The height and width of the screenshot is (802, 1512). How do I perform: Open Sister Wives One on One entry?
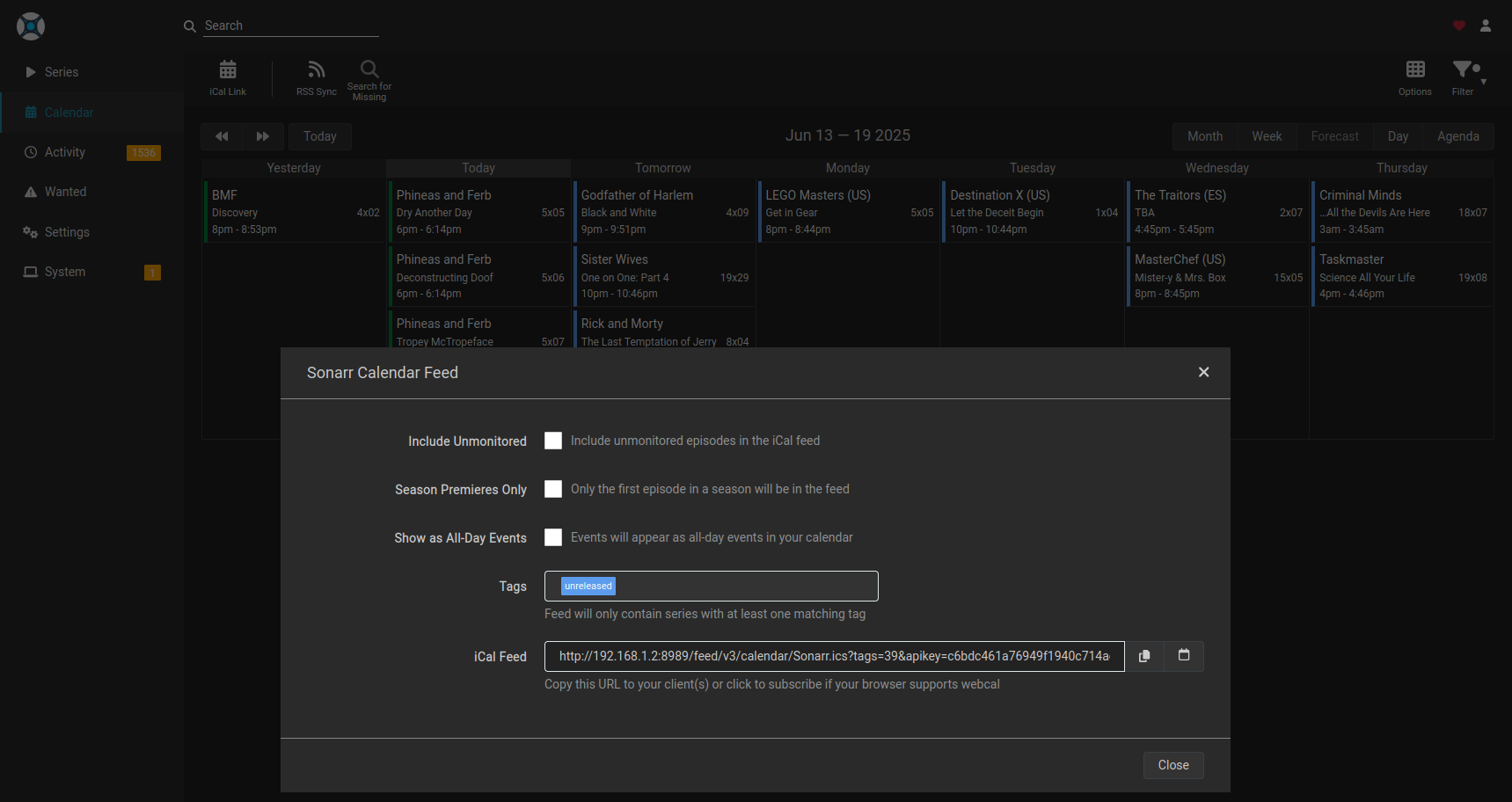pyautogui.click(x=664, y=275)
